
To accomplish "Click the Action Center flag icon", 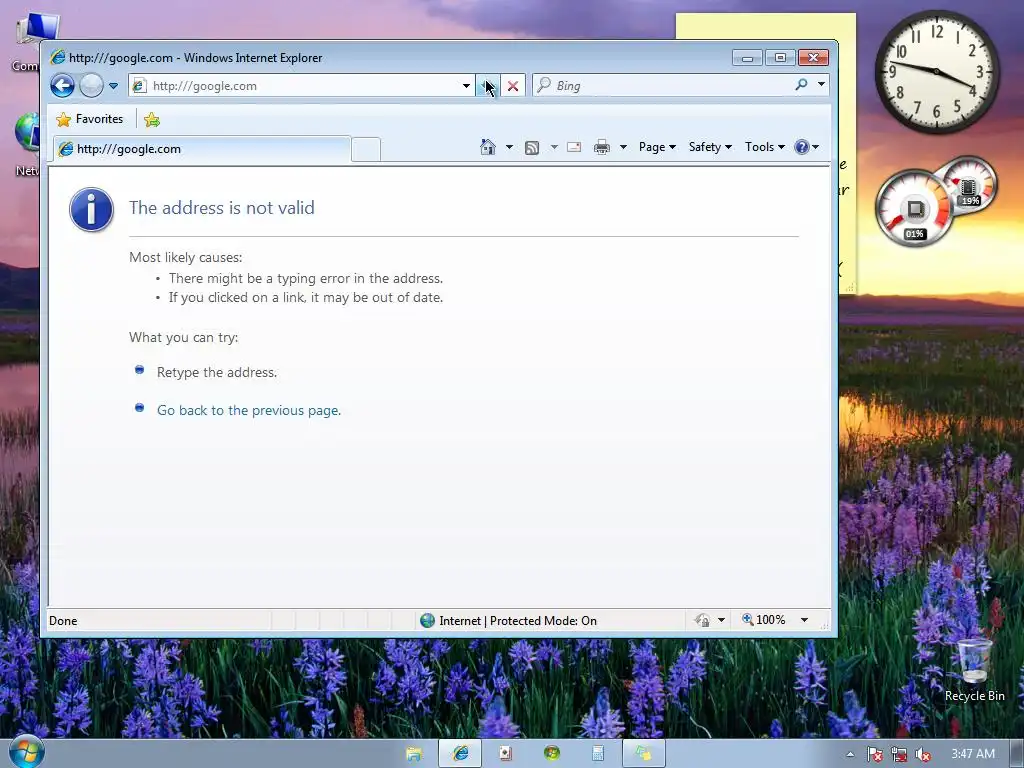I will point(874,754).
